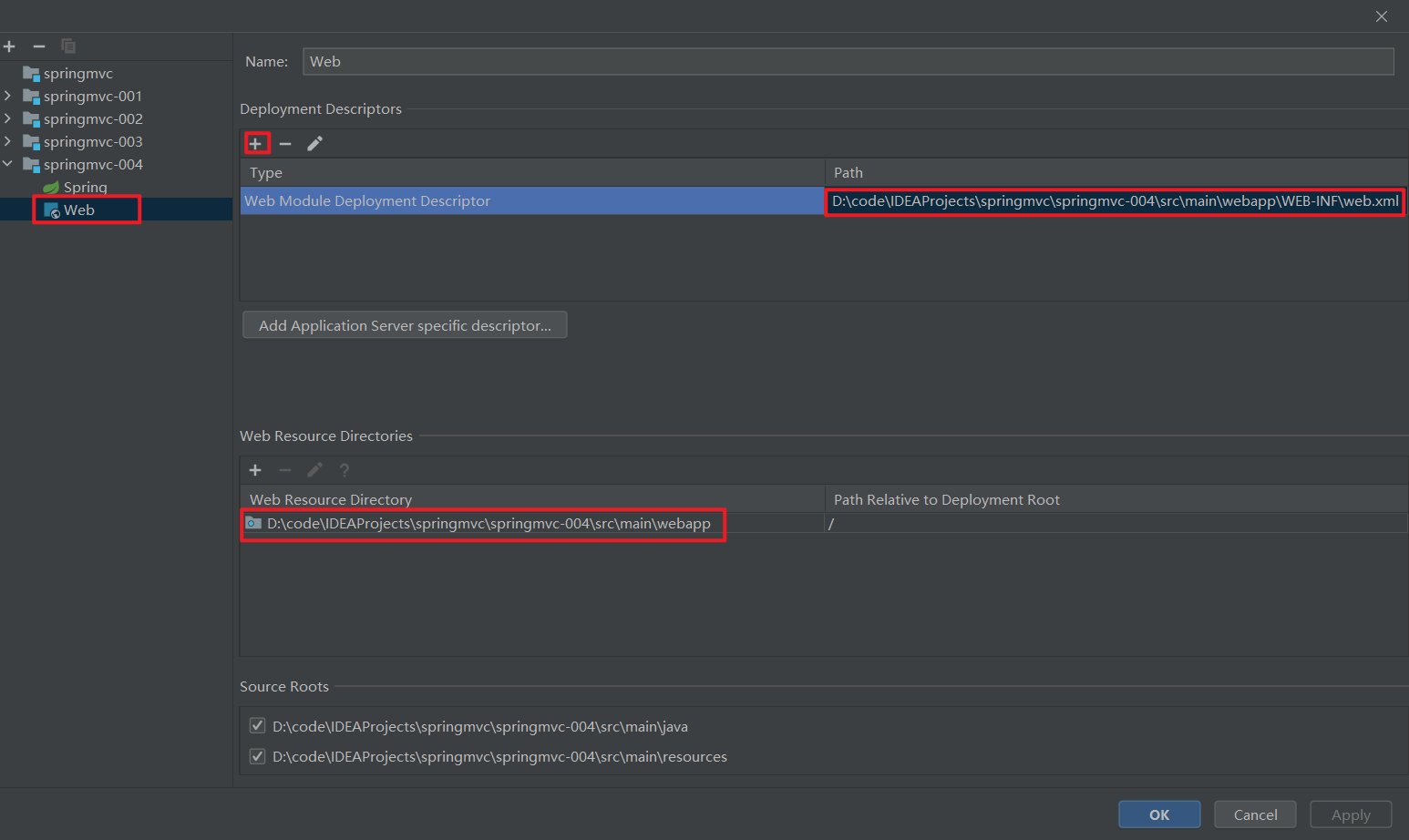Click the Name input field containing Web

848,62
